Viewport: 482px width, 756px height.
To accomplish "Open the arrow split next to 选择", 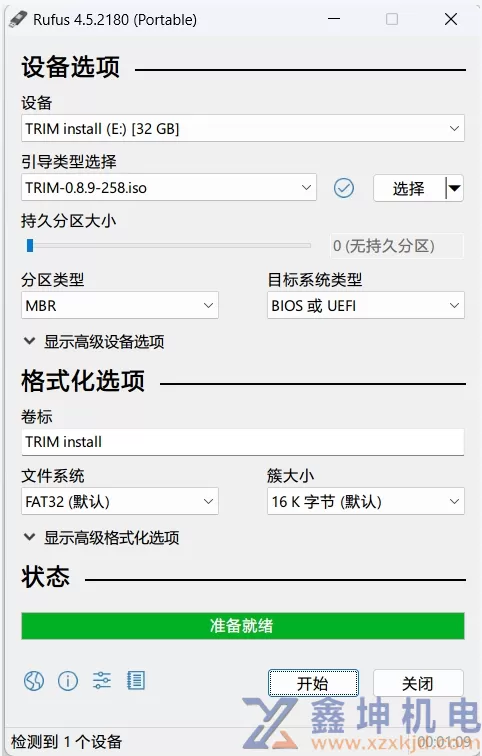I will pos(455,188).
